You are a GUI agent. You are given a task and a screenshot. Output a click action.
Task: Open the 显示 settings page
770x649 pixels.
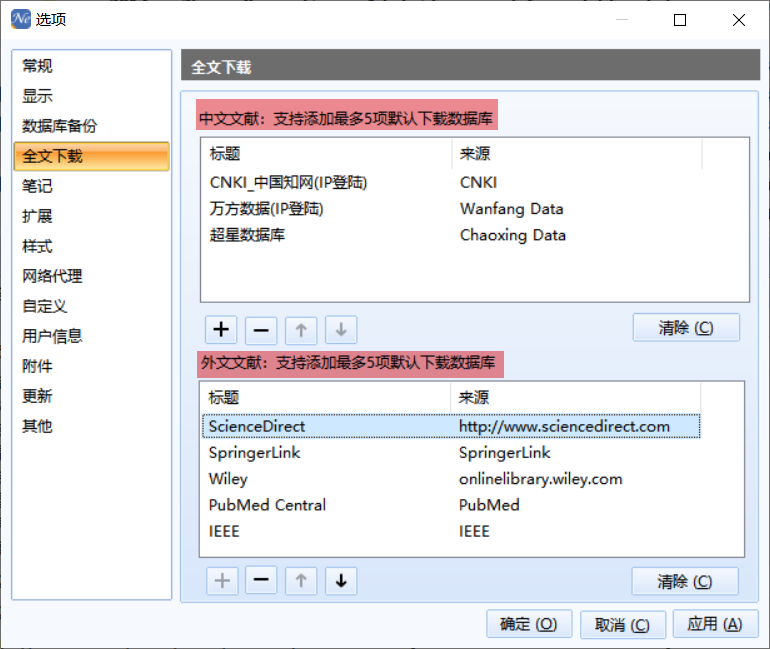tap(91, 96)
